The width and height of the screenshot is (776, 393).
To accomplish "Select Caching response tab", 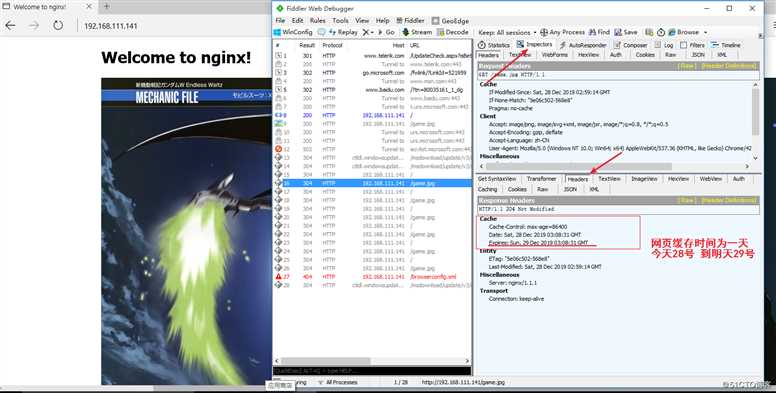I will (487, 189).
